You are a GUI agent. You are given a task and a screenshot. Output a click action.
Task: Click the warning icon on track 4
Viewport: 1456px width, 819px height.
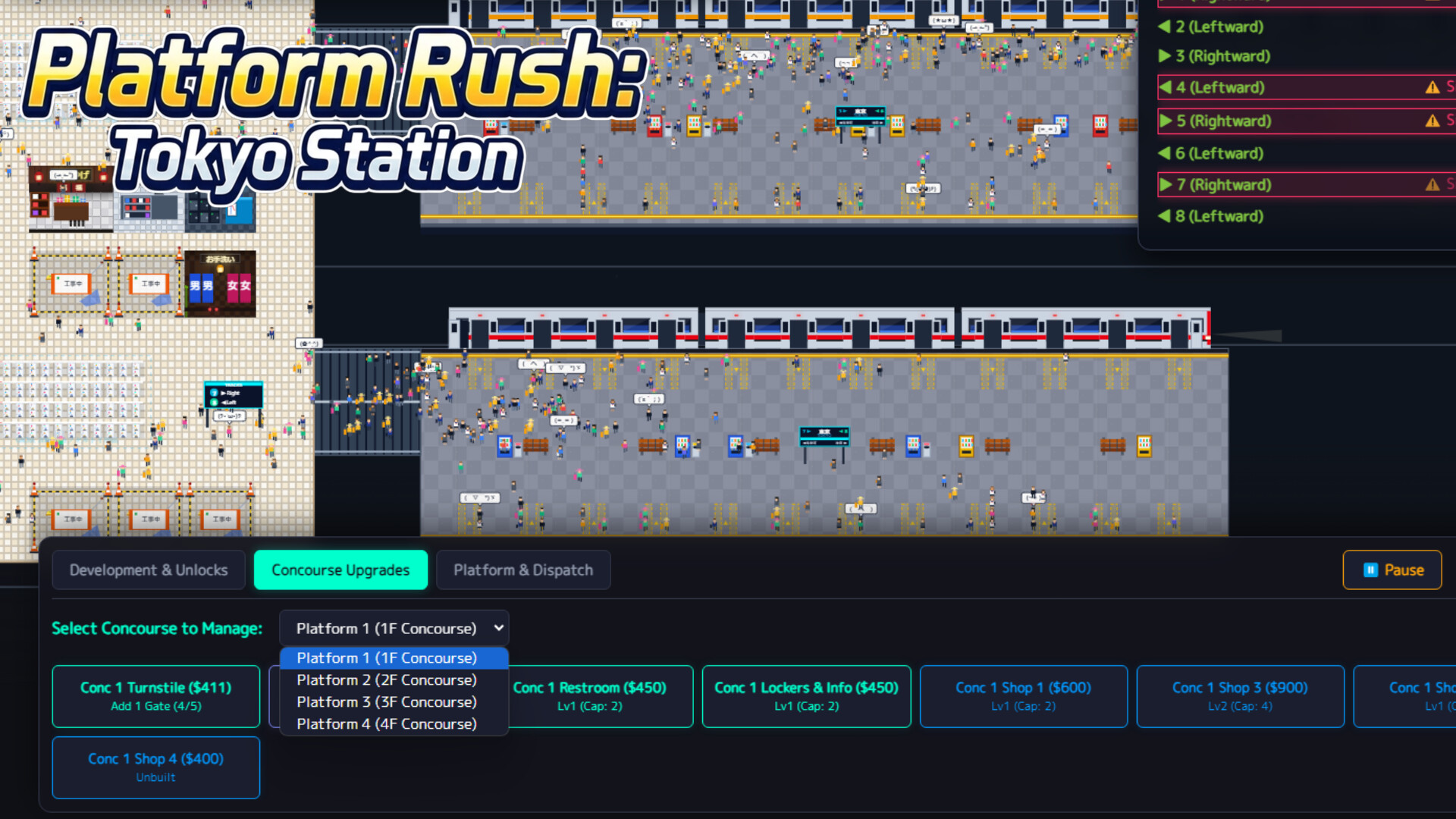point(1432,87)
